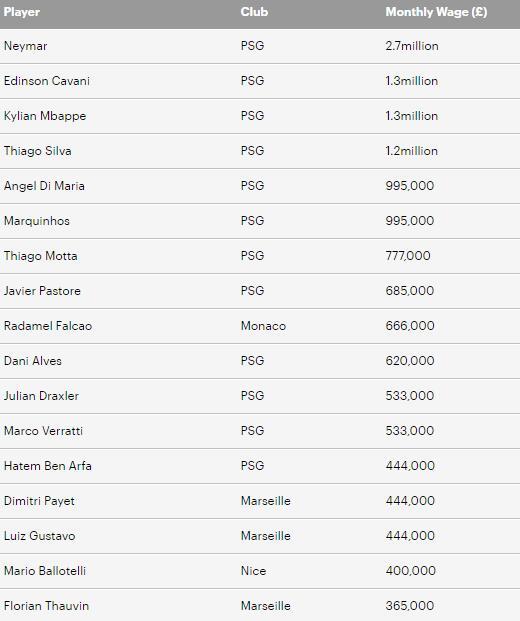The height and width of the screenshot is (621, 520).
Task: Click the Player column header
Action: [x=22, y=12]
